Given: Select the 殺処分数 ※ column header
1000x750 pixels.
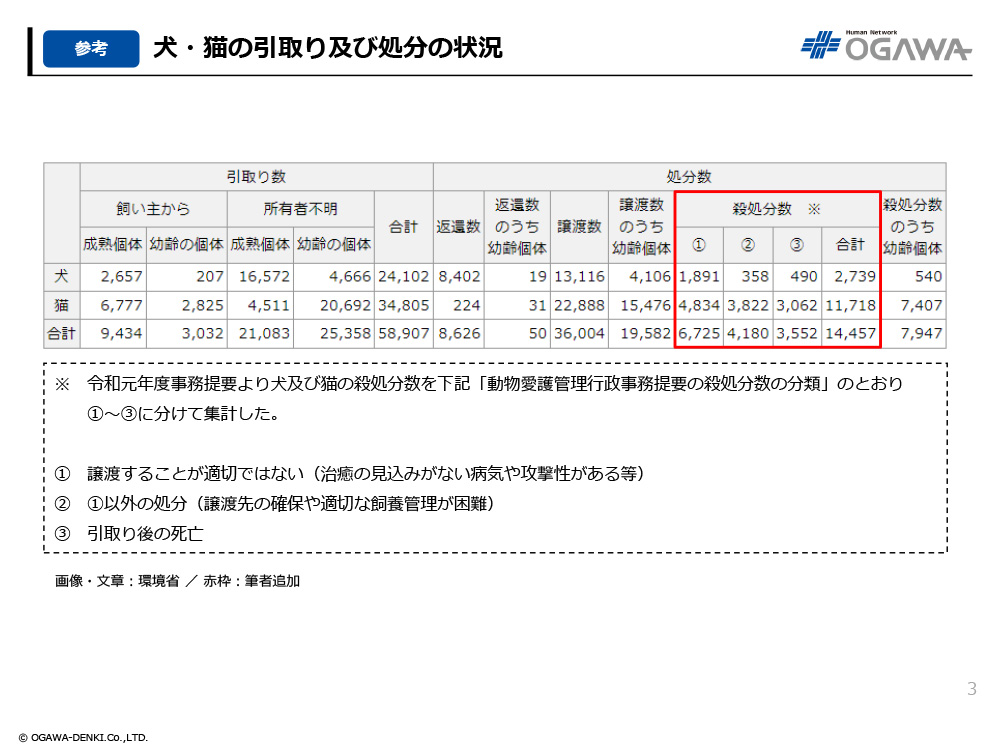Looking at the screenshot, I should (777, 209).
